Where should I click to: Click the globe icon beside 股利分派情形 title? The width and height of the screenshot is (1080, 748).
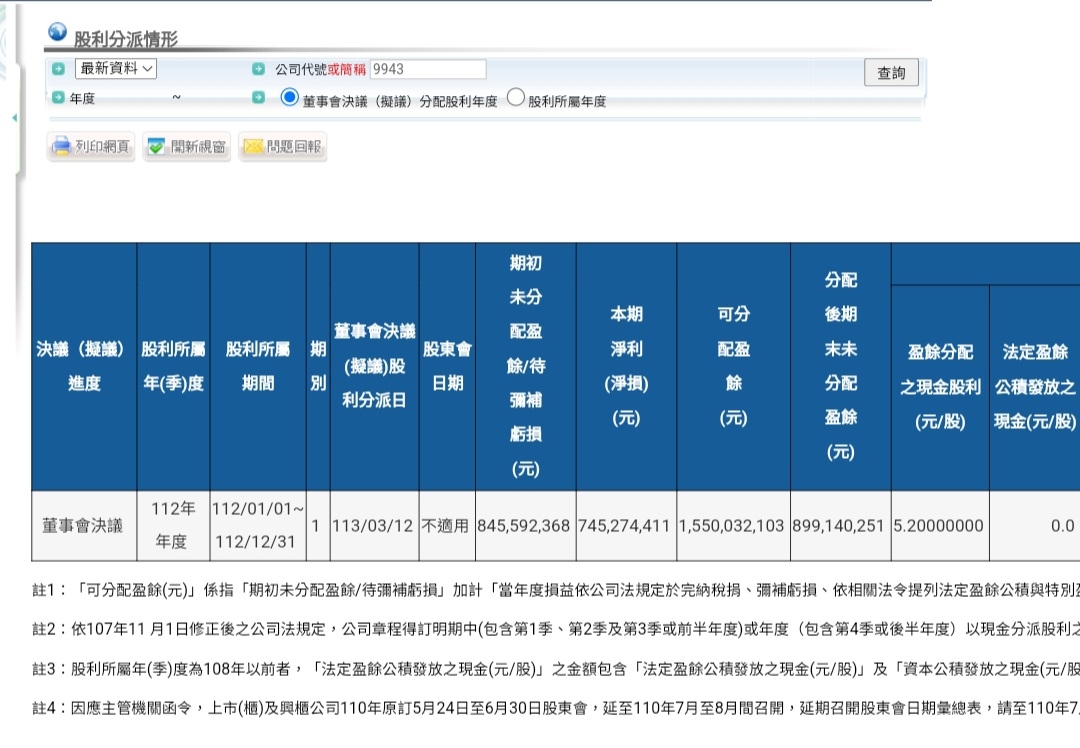pos(57,33)
